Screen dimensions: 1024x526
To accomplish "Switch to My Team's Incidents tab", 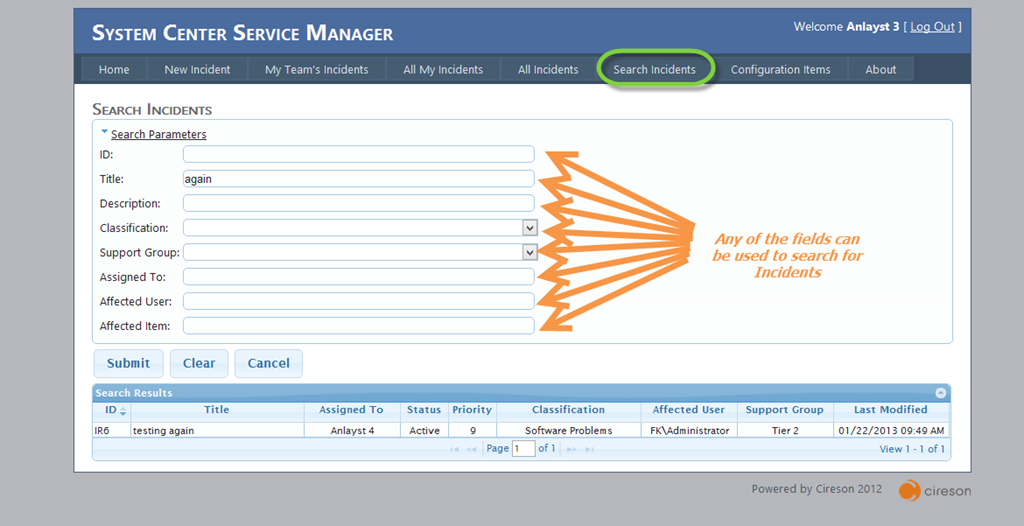I will click(x=316, y=70).
